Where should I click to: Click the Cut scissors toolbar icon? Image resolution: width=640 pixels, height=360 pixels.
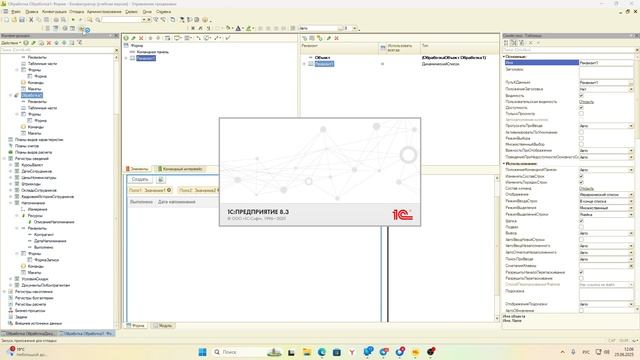[31, 20]
